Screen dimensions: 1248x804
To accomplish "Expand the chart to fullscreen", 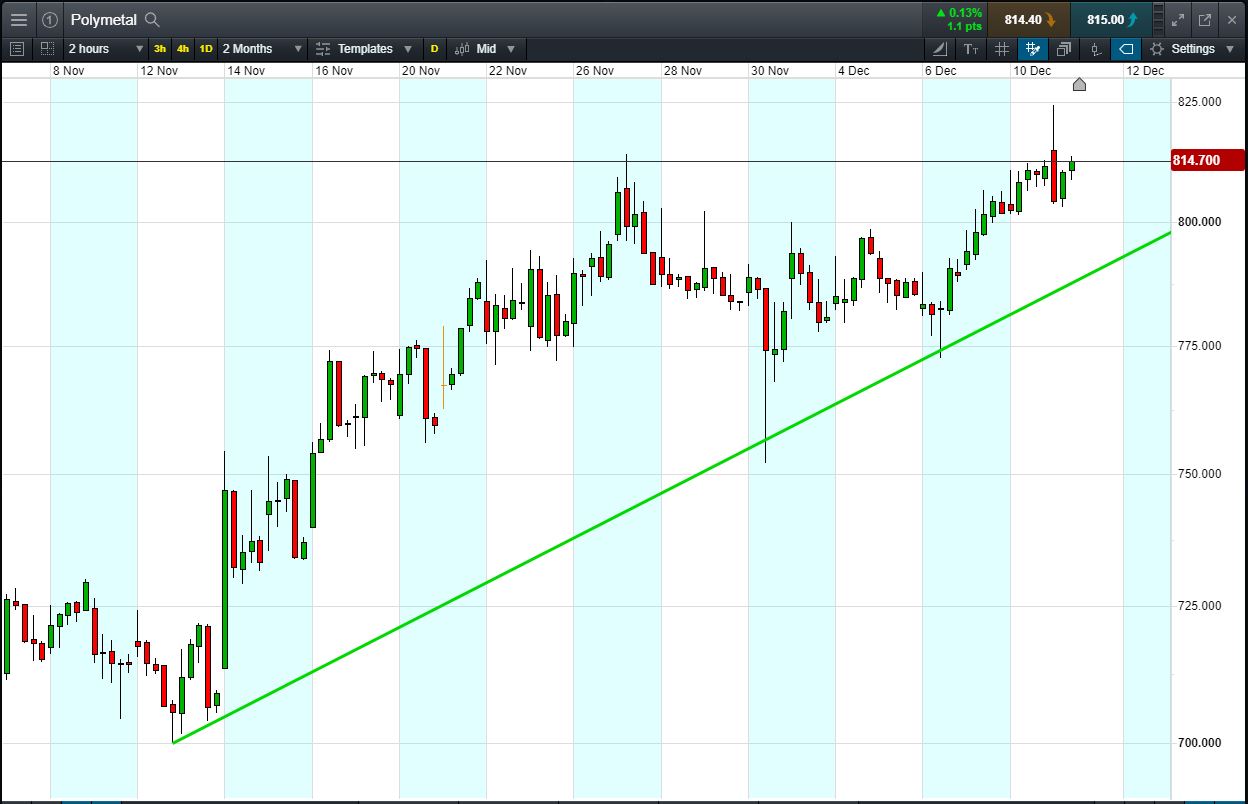I will 1178,19.
